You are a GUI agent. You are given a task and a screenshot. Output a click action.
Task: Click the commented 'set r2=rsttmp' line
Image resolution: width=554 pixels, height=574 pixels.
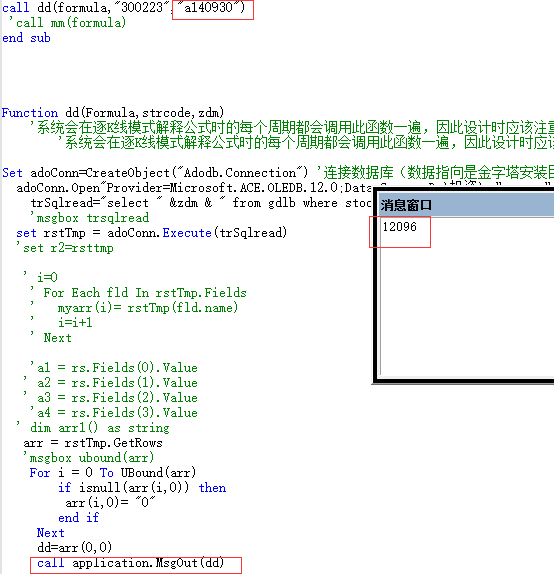(x=65, y=248)
